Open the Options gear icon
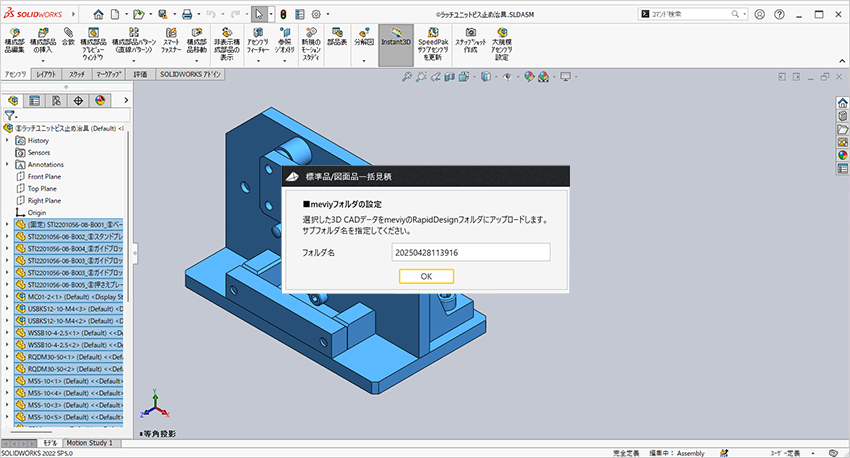 317,14
